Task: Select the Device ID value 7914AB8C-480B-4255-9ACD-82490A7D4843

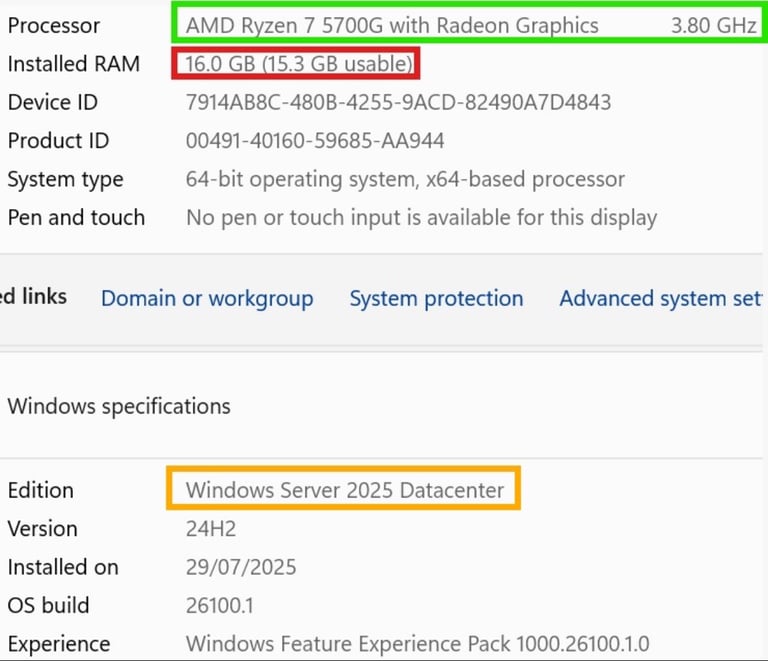Action: coord(398,102)
